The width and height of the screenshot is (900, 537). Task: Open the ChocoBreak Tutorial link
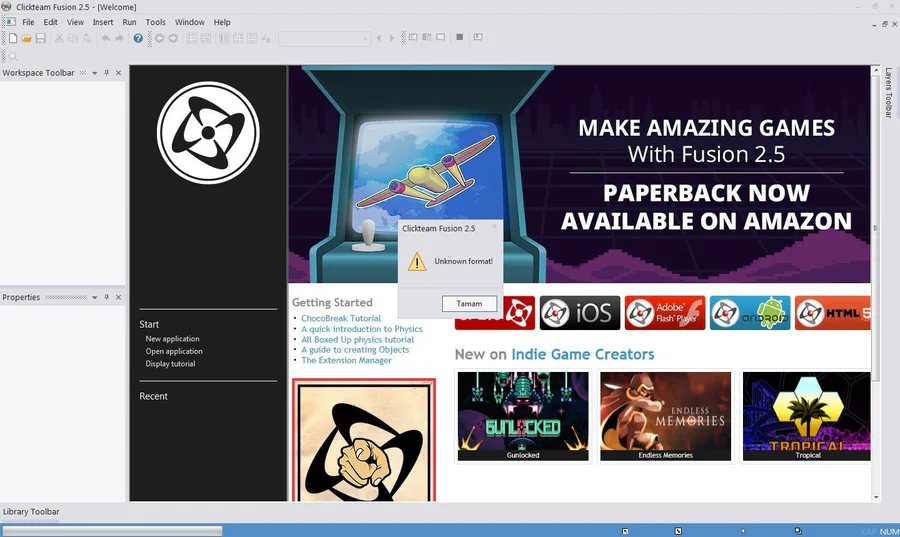341,318
